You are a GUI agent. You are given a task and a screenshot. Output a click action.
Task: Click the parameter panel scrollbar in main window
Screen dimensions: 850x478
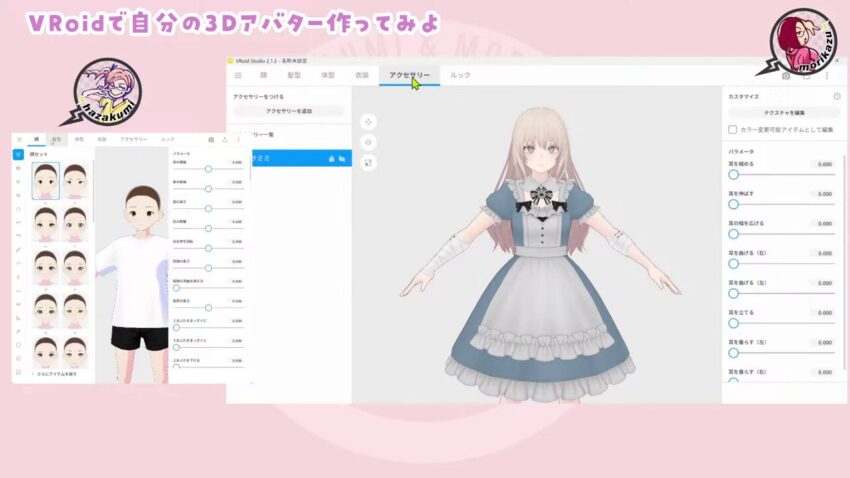(844, 260)
